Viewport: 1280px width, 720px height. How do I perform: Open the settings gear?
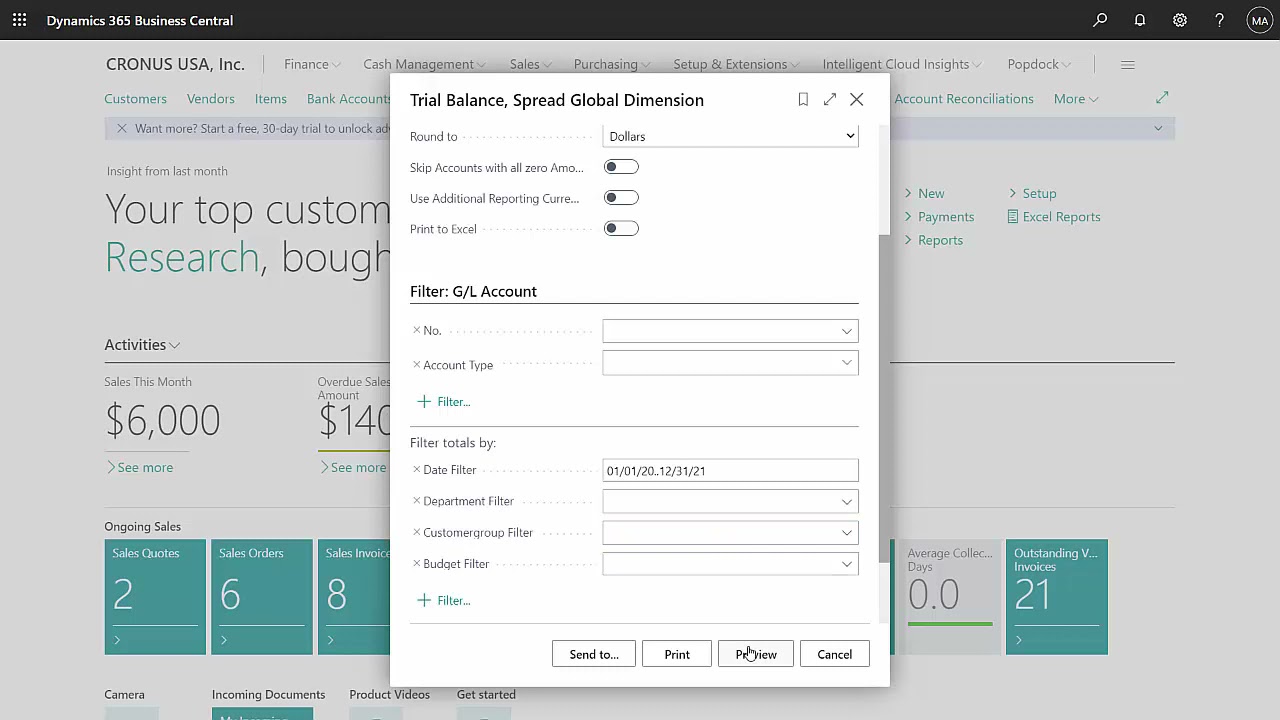coord(1180,20)
